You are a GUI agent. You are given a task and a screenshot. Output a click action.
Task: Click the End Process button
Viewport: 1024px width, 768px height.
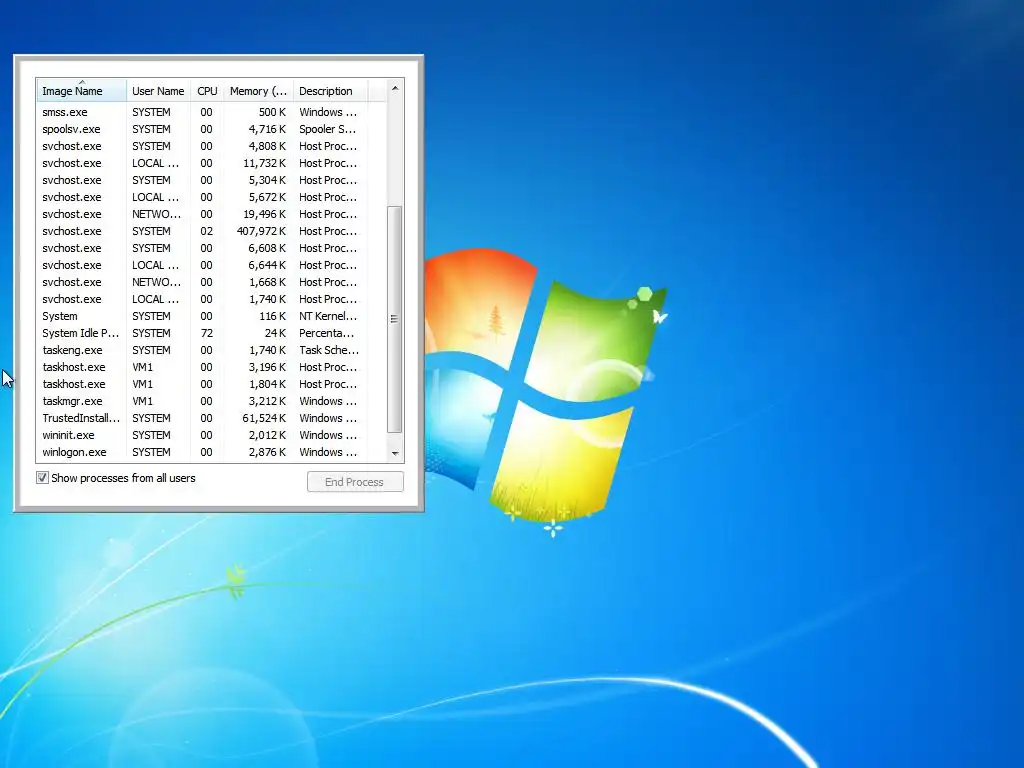355,482
